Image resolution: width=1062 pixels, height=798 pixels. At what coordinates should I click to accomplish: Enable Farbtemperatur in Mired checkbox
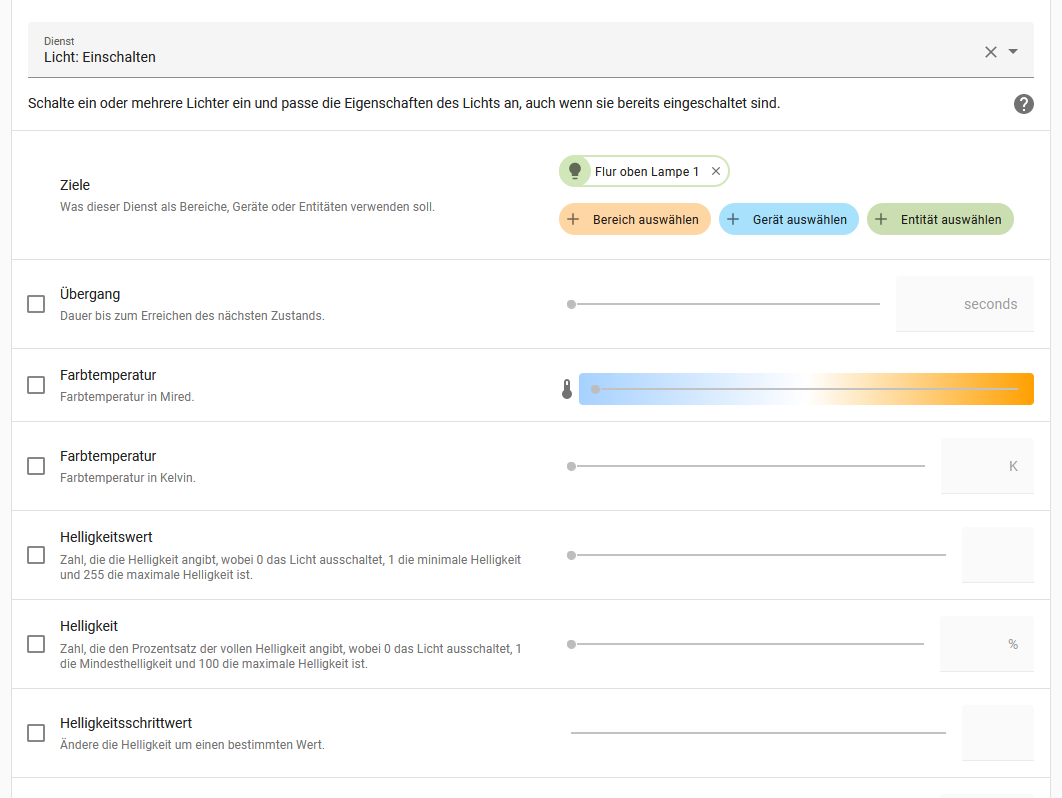click(36, 385)
